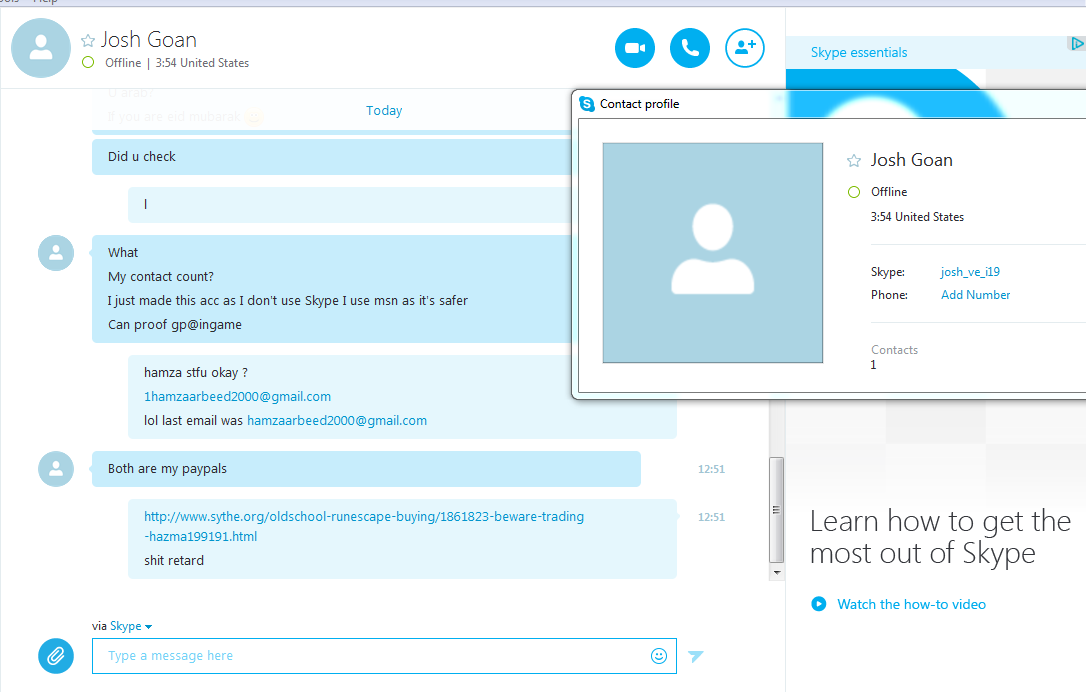Click Watch the how-to video link
This screenshot has height=692, width=1086.
[911, 604]
